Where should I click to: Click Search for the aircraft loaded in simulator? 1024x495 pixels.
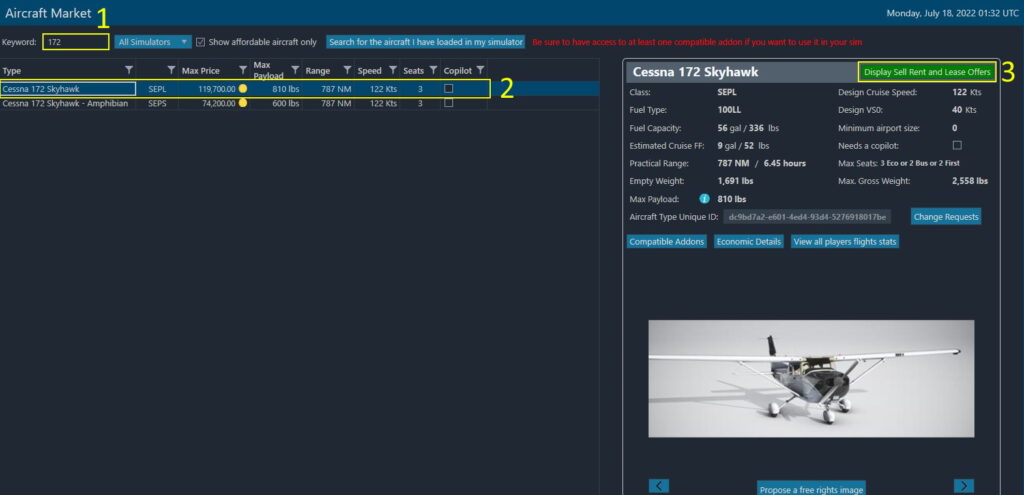[x=426, y=42]
